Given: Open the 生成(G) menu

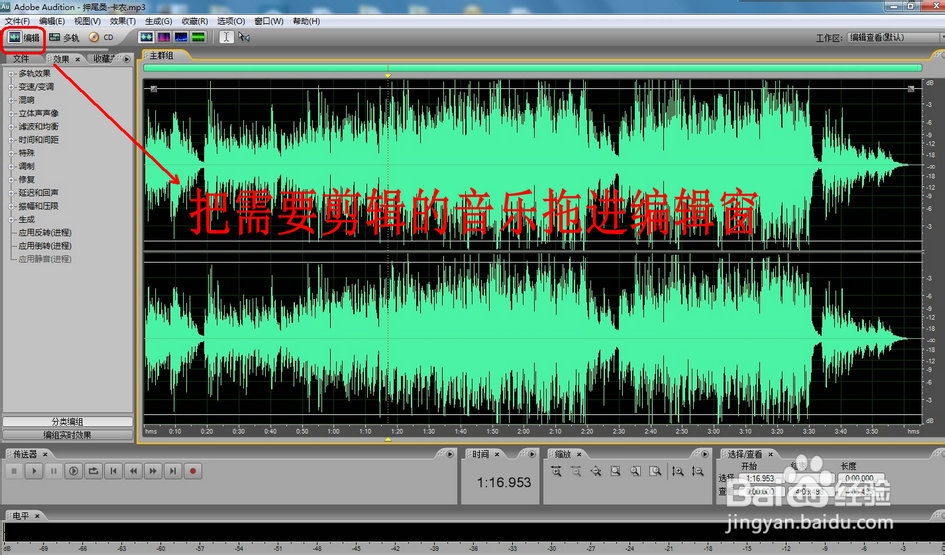Looking at the screenshot, I should pos(159,21).
